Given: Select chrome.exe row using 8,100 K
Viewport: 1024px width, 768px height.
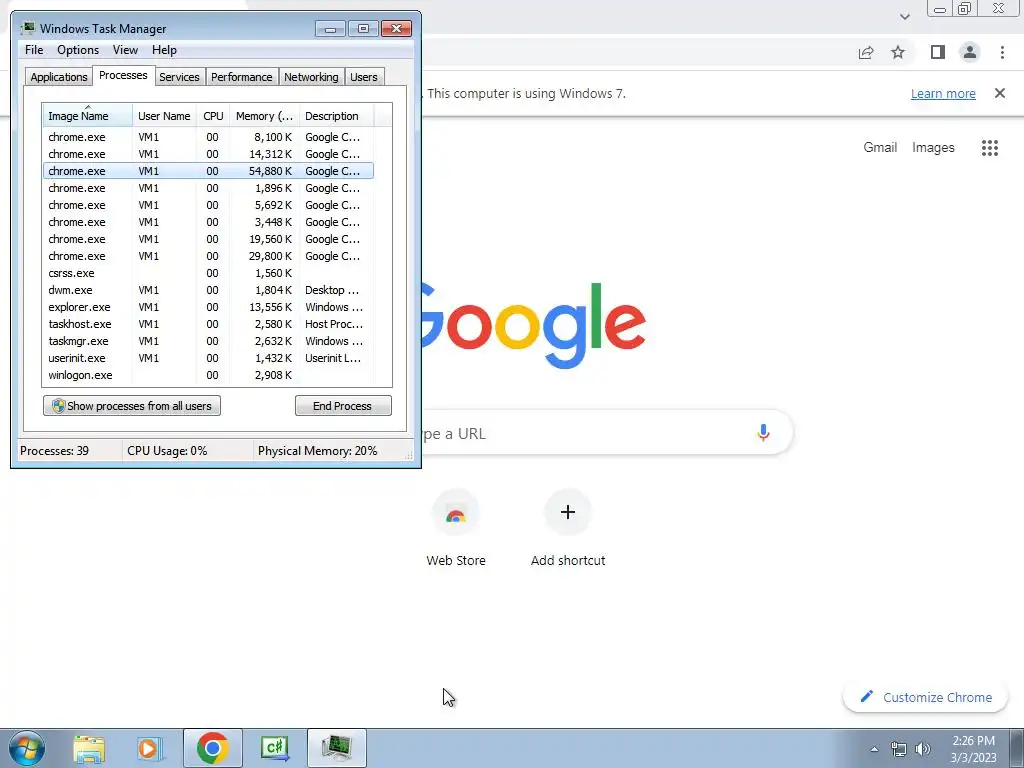Looking at the screenshot, I should (x=208, y=137).
